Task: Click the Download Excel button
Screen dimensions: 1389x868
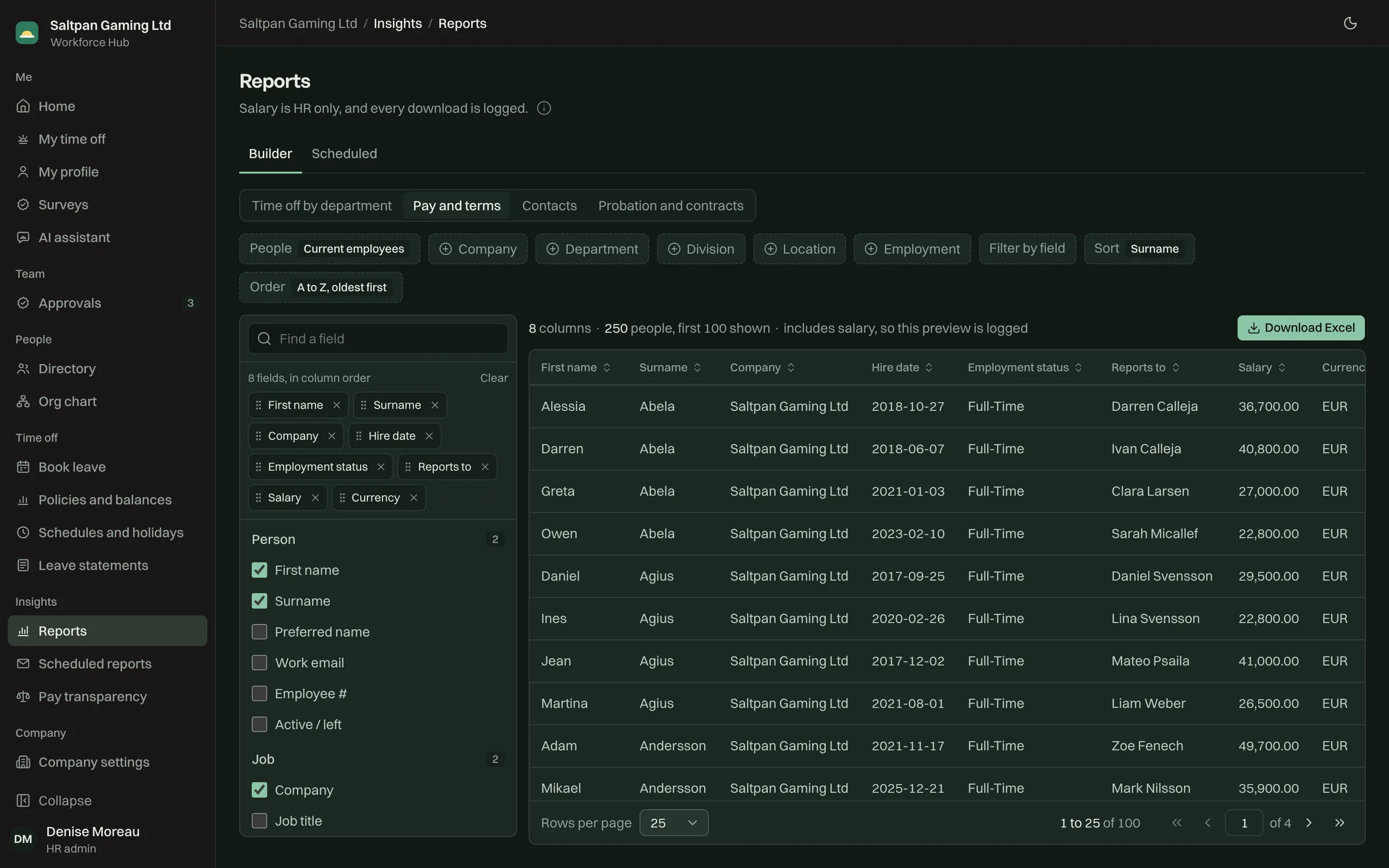Action: (x=1300, y=328)
